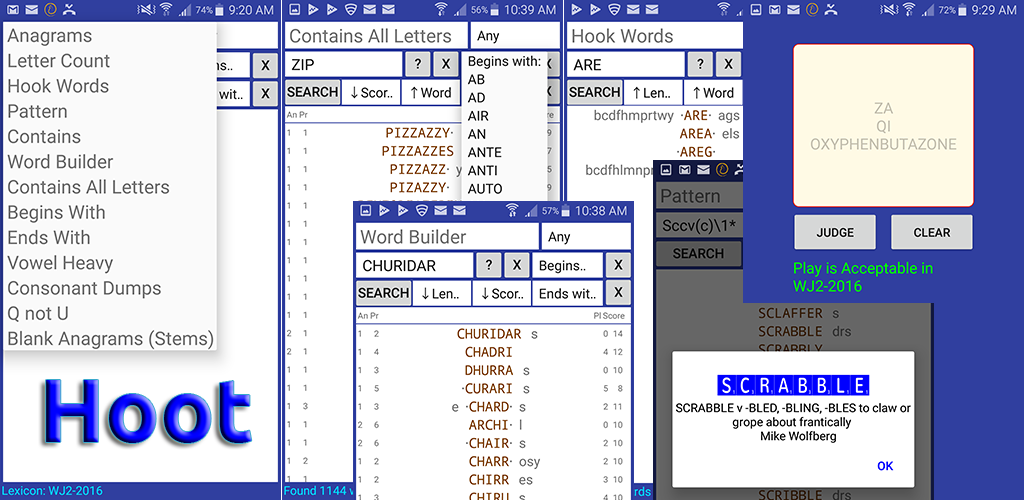Select Anagrams from the search type menu
Viewport: 1024px width, 500px height.
50,36
